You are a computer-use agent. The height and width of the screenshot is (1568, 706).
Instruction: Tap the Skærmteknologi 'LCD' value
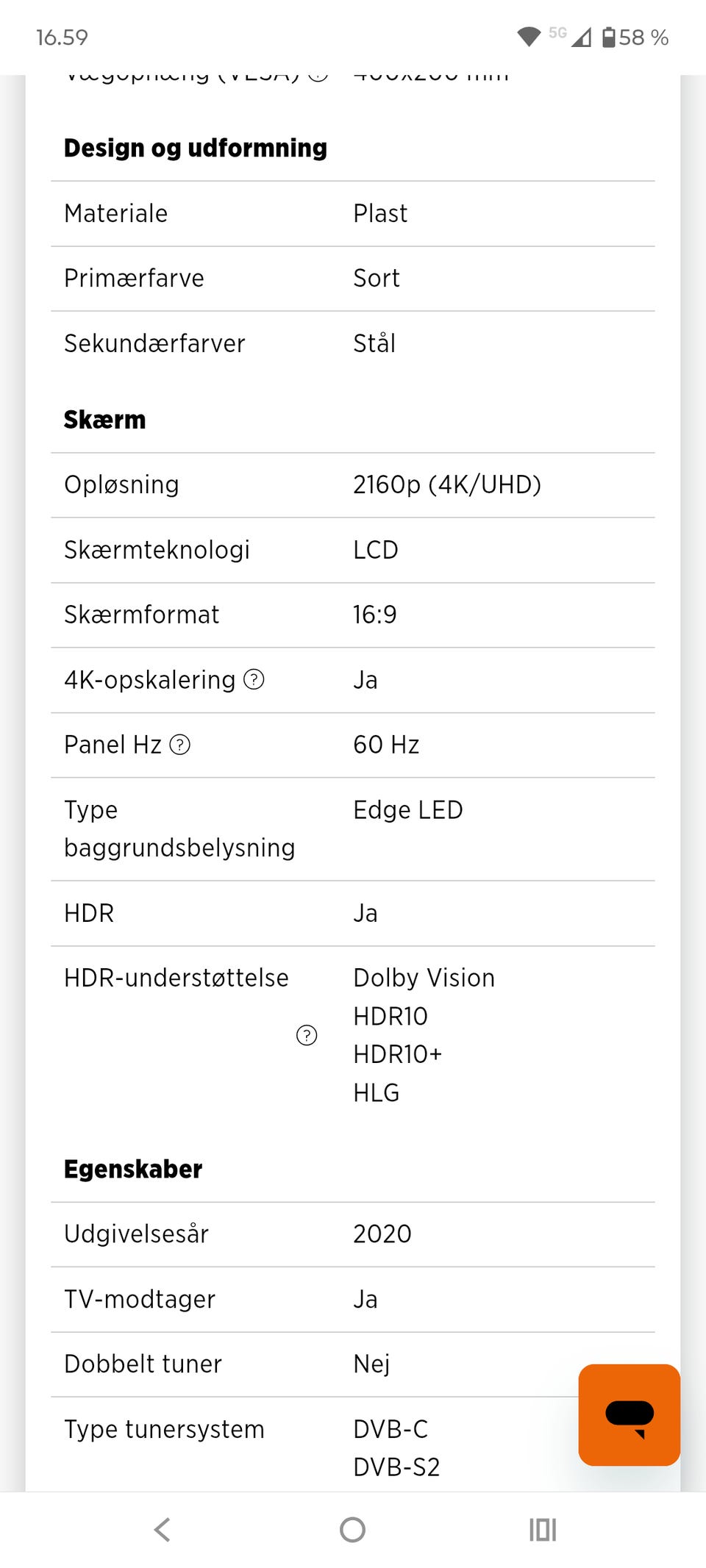(x=376, y=550)
